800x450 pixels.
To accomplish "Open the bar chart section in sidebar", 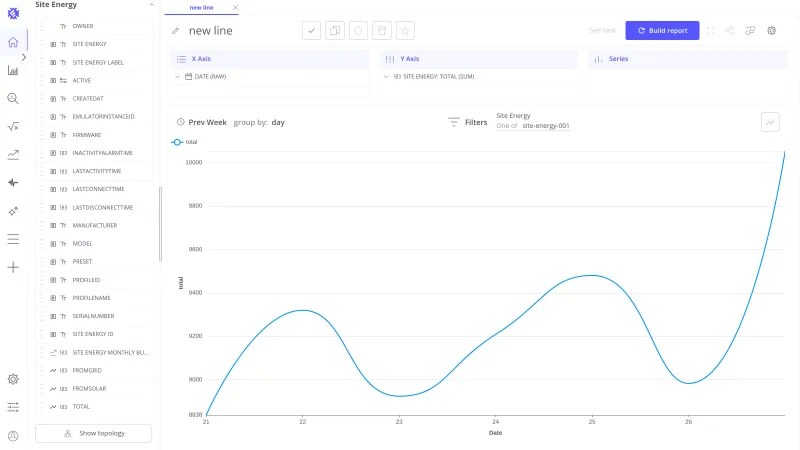I will (x=13, y=70).
